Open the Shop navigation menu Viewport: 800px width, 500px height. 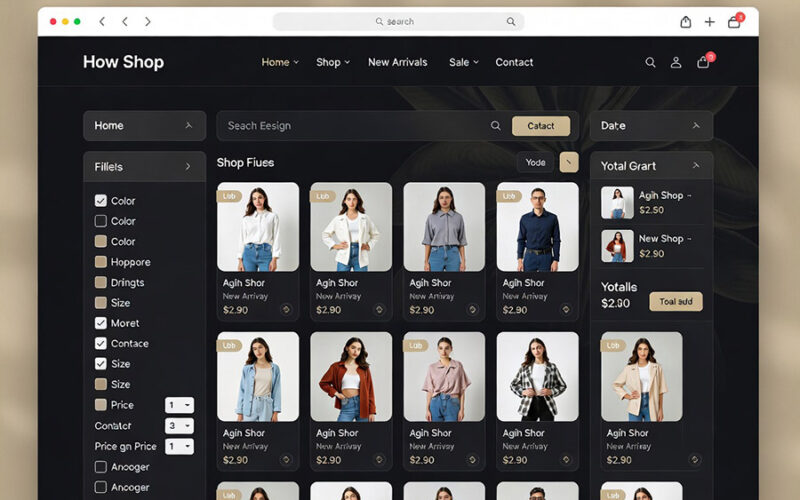tap(333, 62)
